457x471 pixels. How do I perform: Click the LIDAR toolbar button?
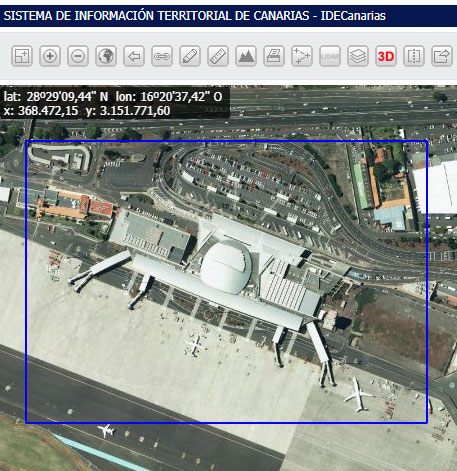point(330,56)
